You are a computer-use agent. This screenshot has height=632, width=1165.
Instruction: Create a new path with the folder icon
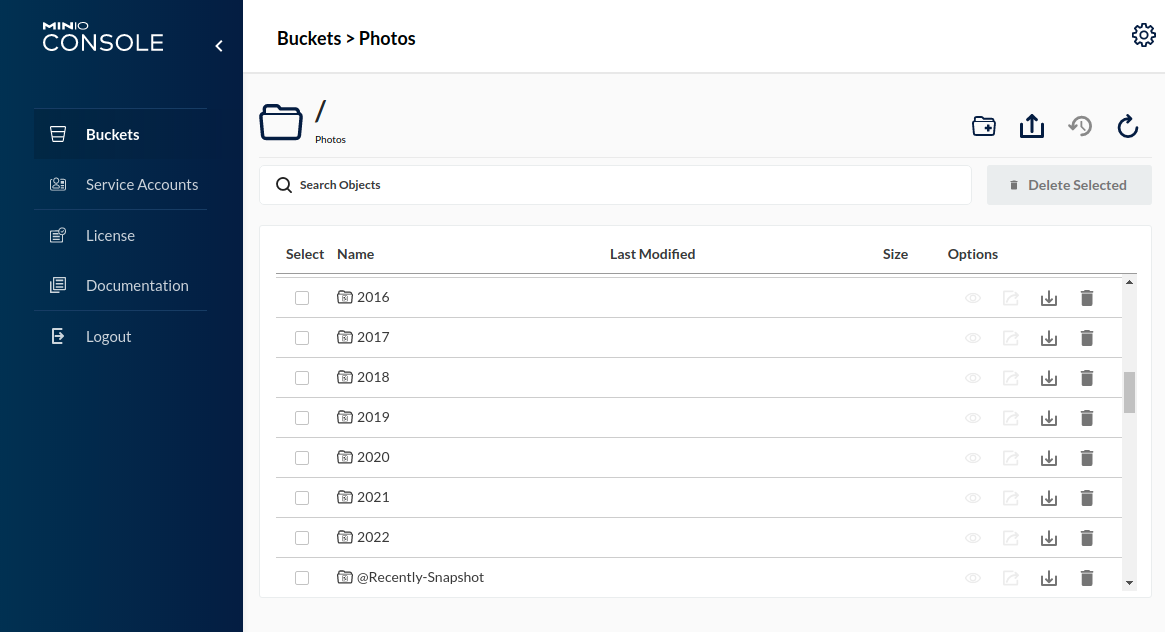coord(983,126)
